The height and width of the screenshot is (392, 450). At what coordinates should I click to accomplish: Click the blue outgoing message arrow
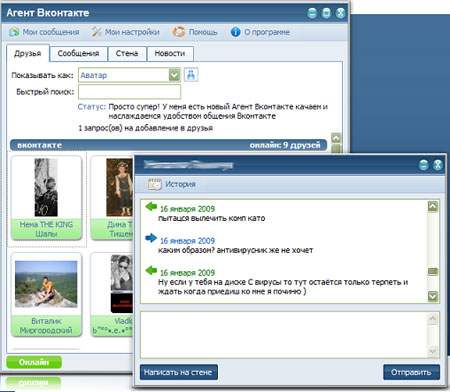(x=151, y=238)
